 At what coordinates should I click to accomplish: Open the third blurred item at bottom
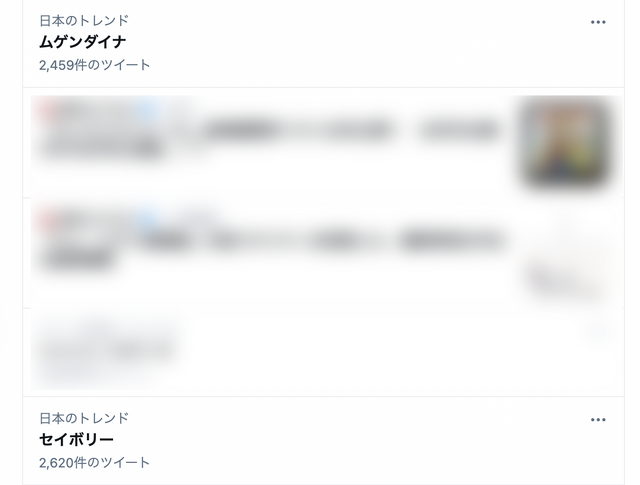pyautogui.click(x=108, y=347)
